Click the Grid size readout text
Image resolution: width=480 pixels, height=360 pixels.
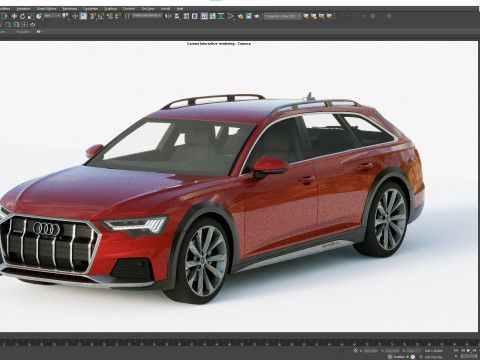coord(434,351)
